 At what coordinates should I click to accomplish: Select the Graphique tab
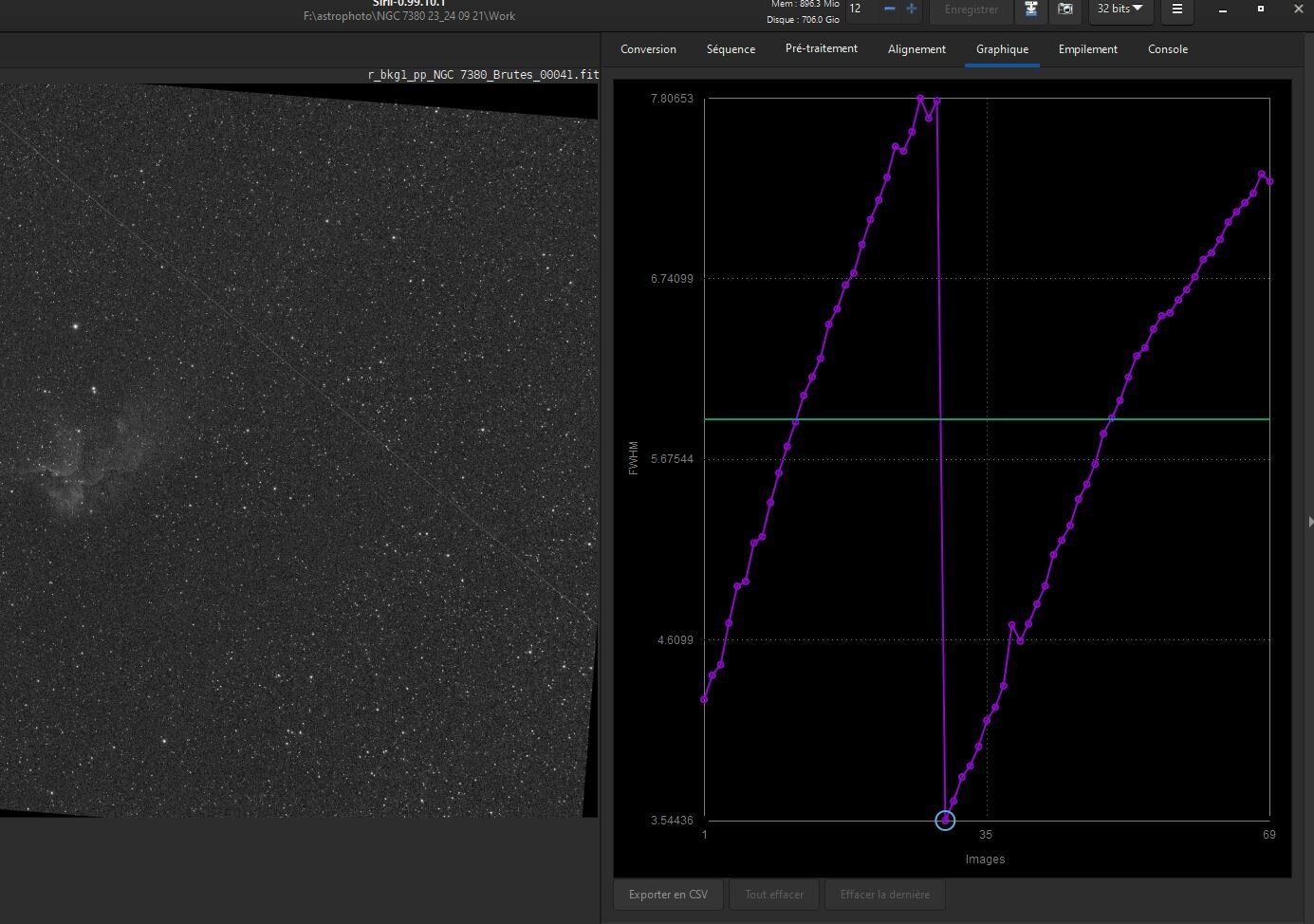[1002, 49]
